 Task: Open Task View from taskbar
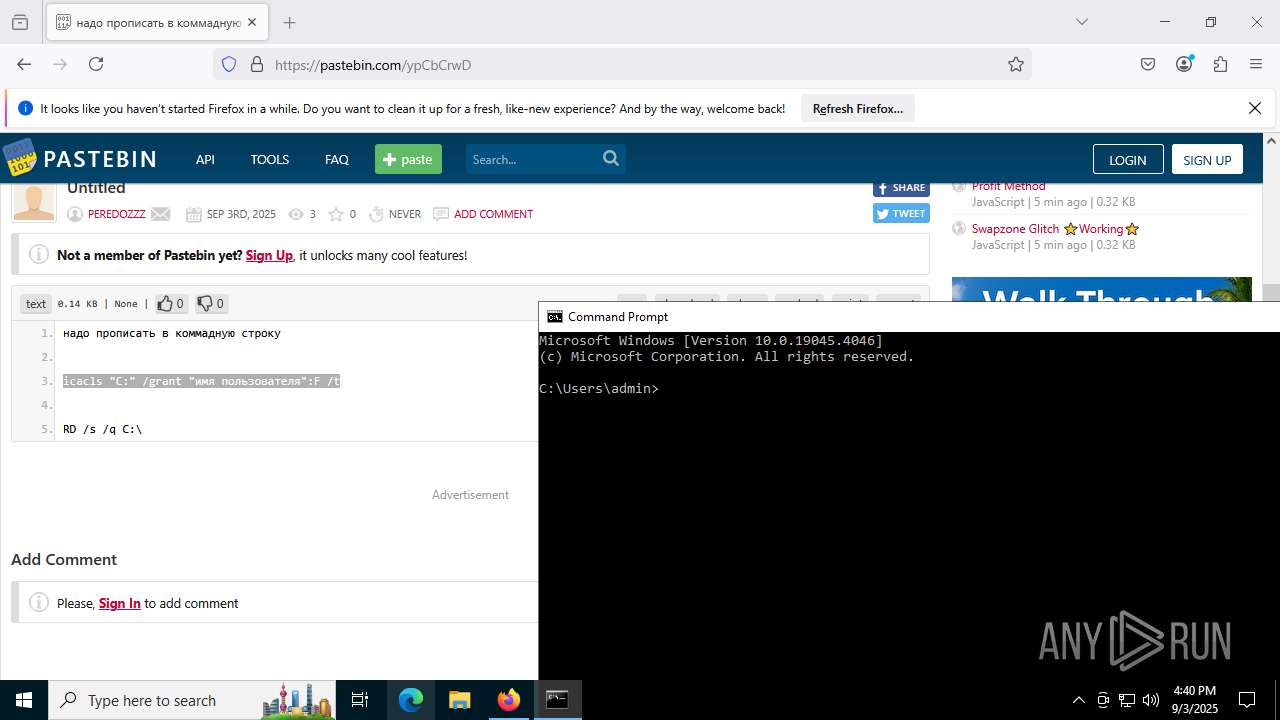[x=361, y=700]
